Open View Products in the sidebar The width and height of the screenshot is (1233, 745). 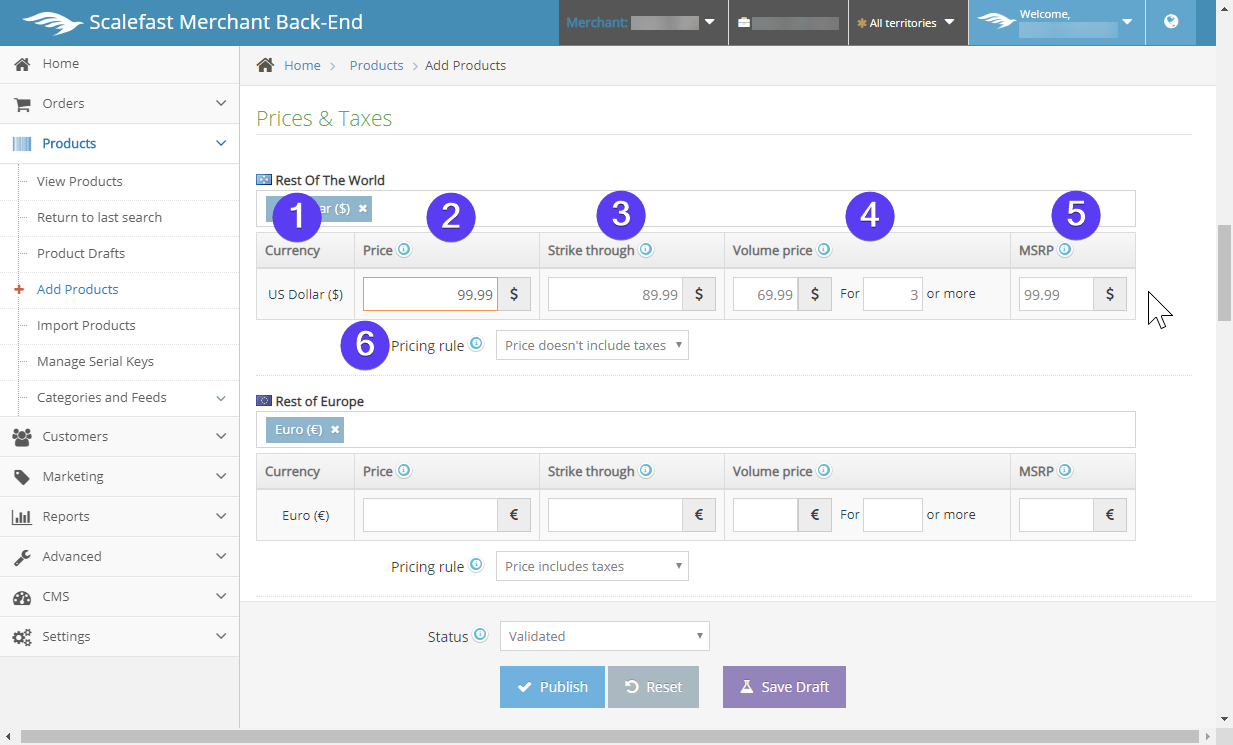(80, 182)
